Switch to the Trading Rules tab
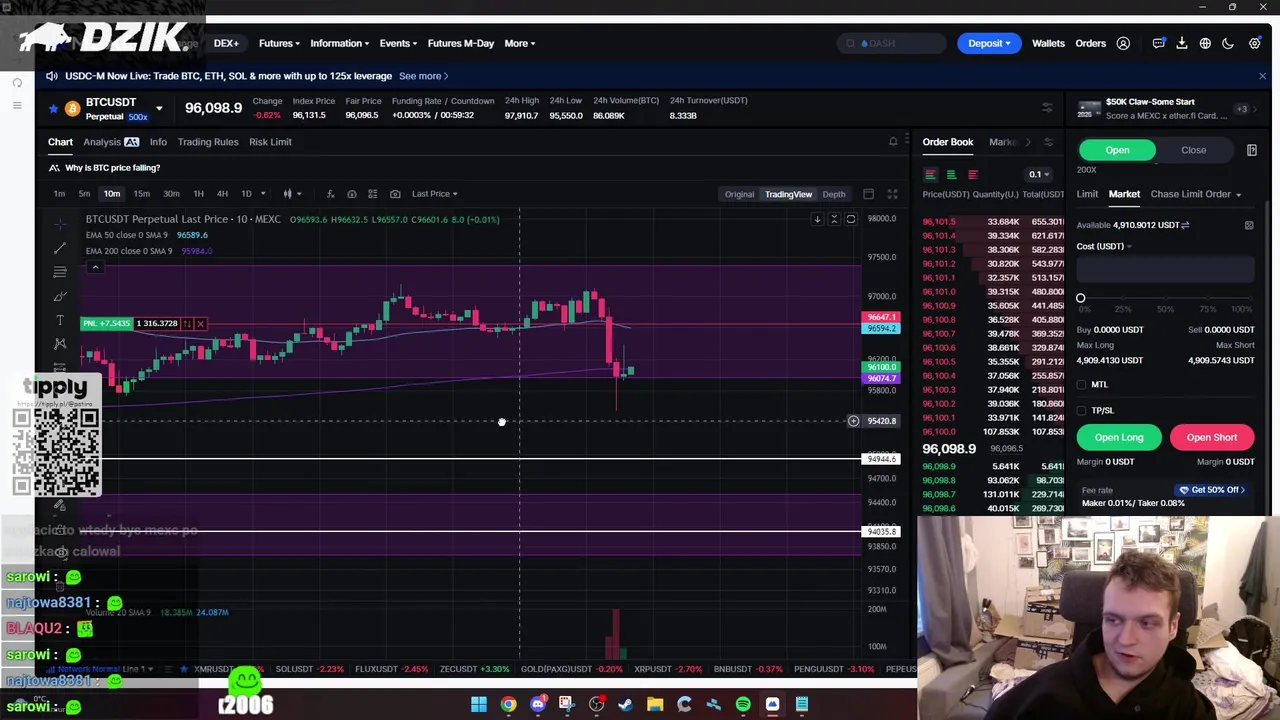Image resolution: width=1280 pixels, height=720 pixels. tap(208, 142)
